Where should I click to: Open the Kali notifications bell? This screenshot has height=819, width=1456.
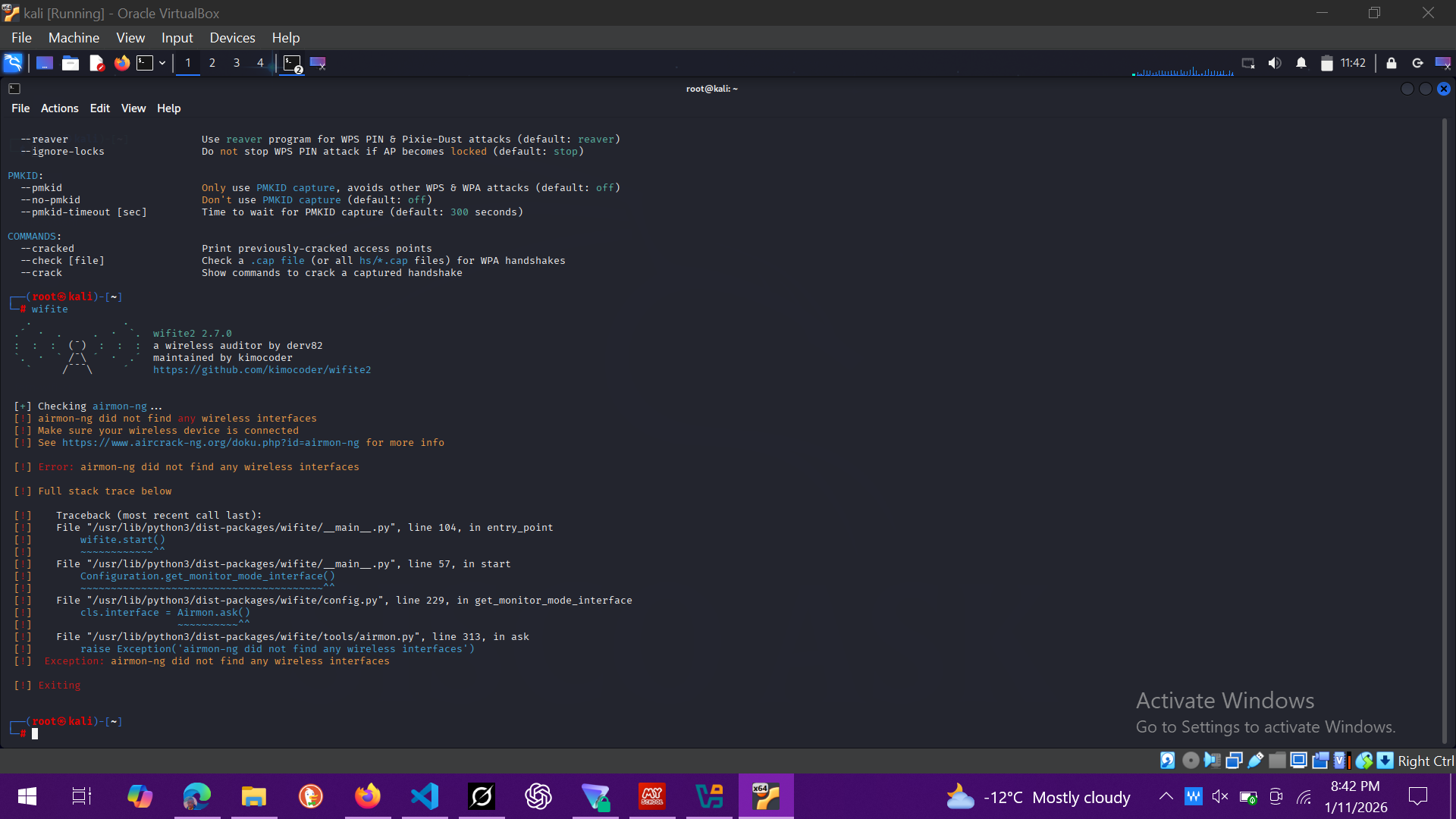pos(1301,63)
